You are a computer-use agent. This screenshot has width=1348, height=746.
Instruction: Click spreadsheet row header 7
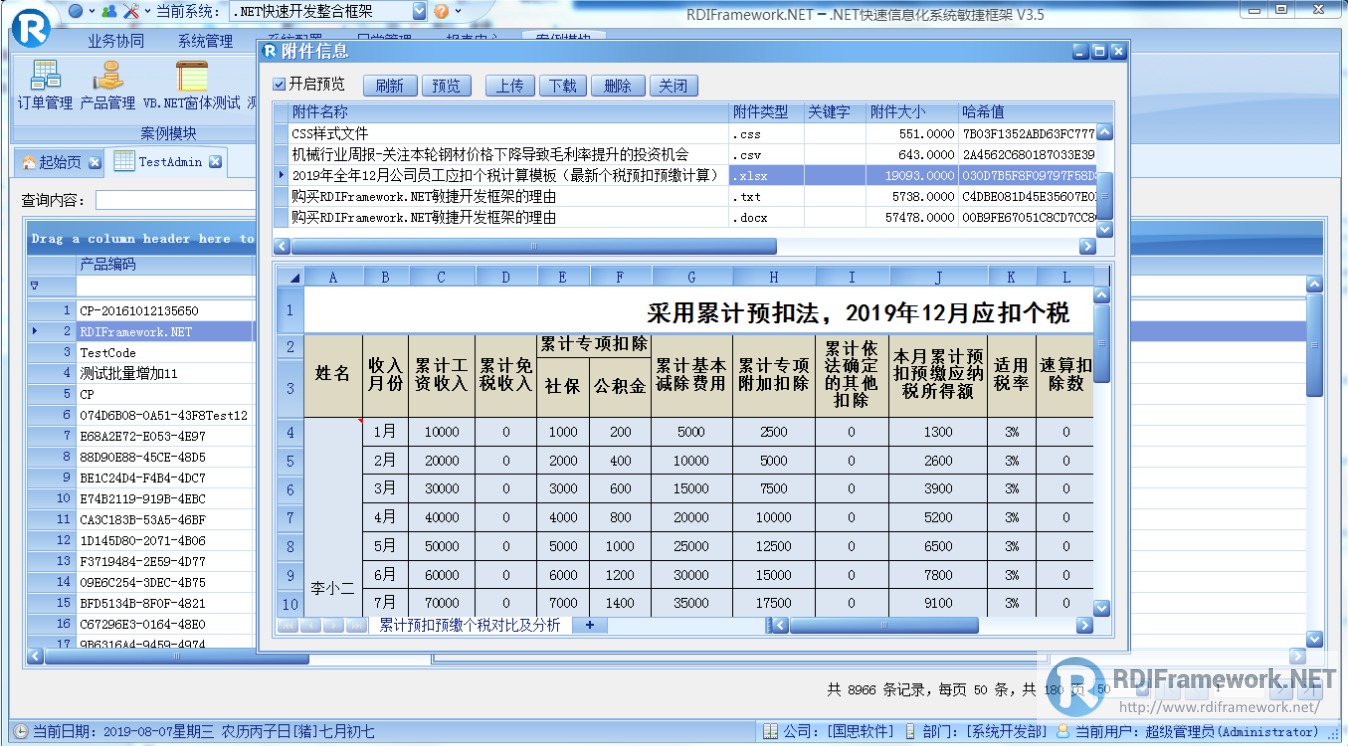(290, 518)
